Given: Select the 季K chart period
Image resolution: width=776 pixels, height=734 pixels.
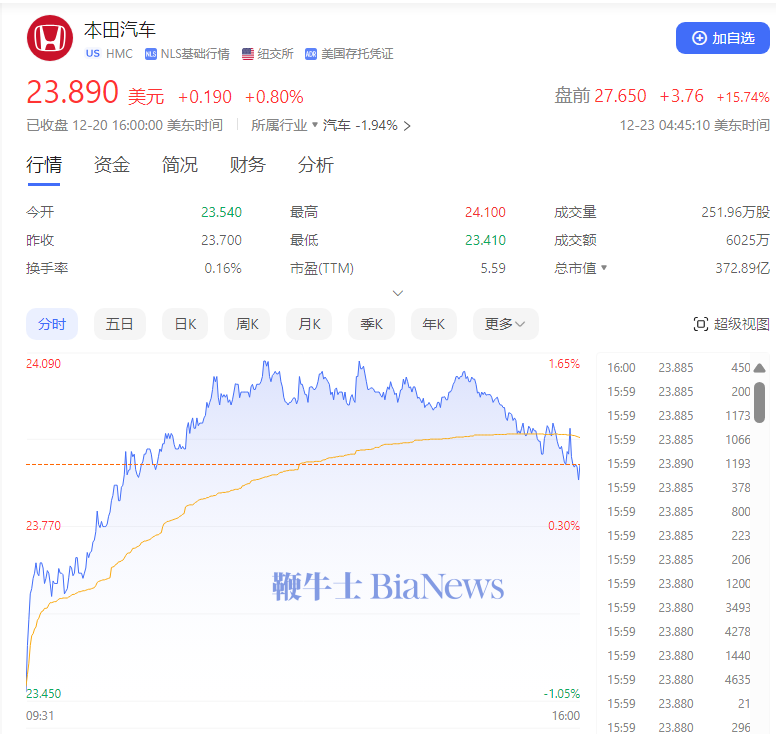Looking at the screenshot, I should point(372,324).
